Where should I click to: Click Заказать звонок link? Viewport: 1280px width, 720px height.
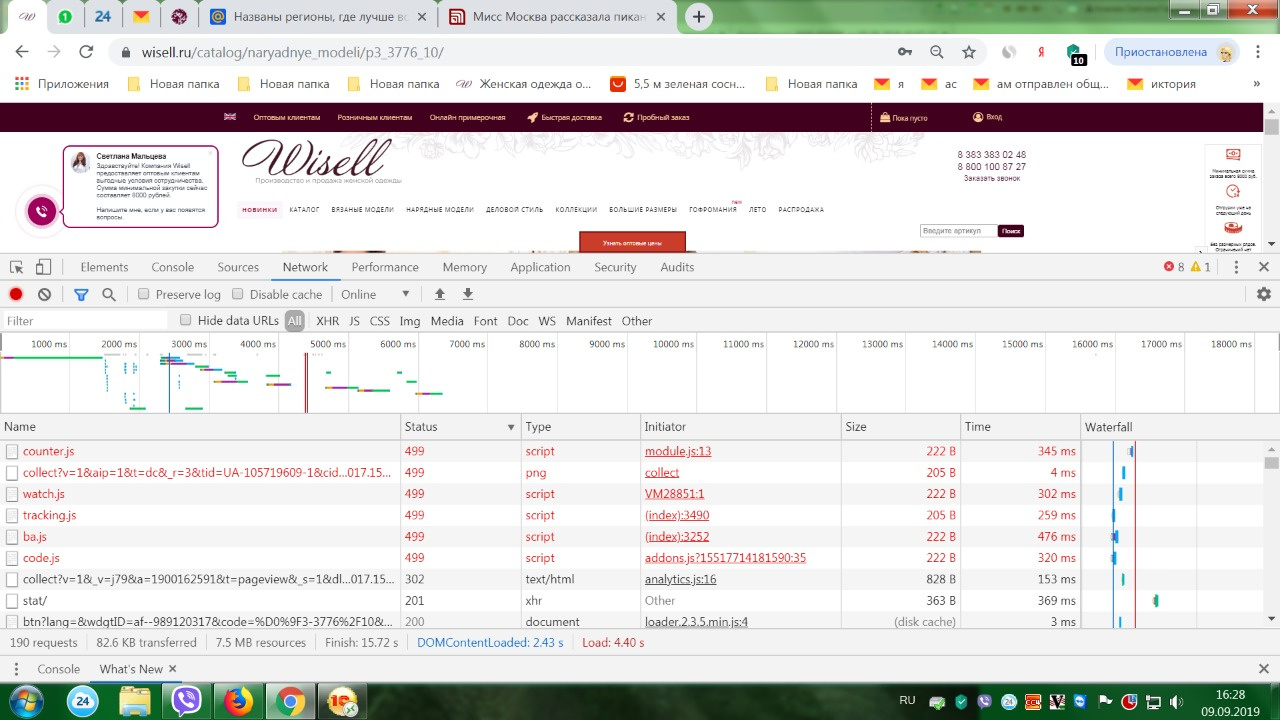(992, 178)
